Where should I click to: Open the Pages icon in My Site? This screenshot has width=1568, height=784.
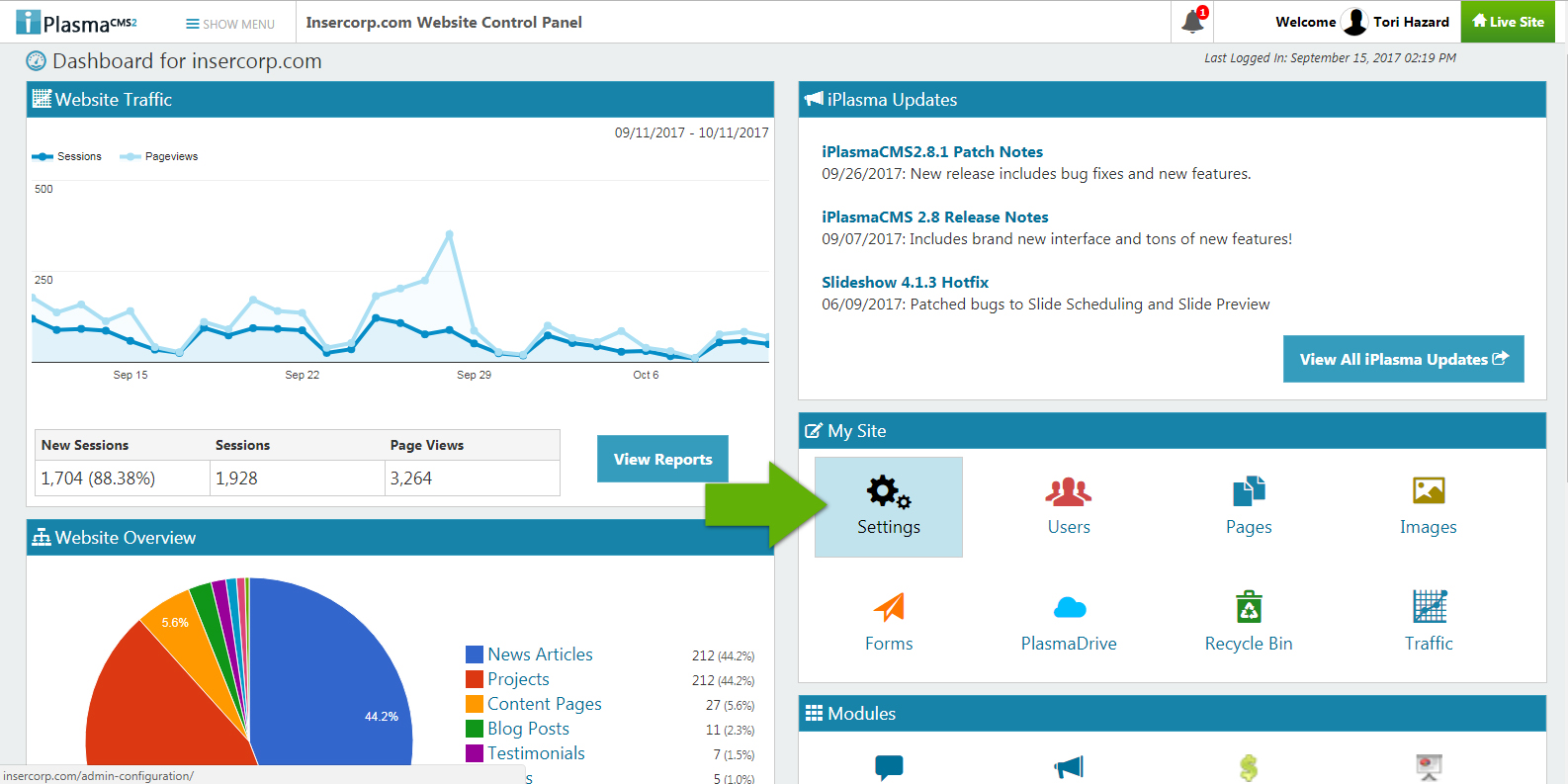click(x=1249, y=491)
